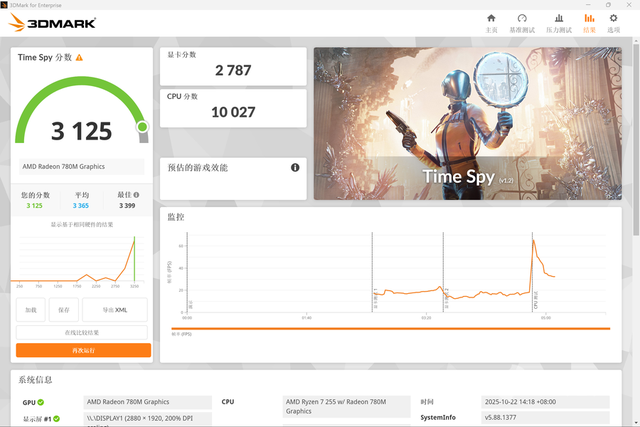Click the orange FPS timeline bar under monitoring
The image size is (640, 427).
[x=391, y=328]
